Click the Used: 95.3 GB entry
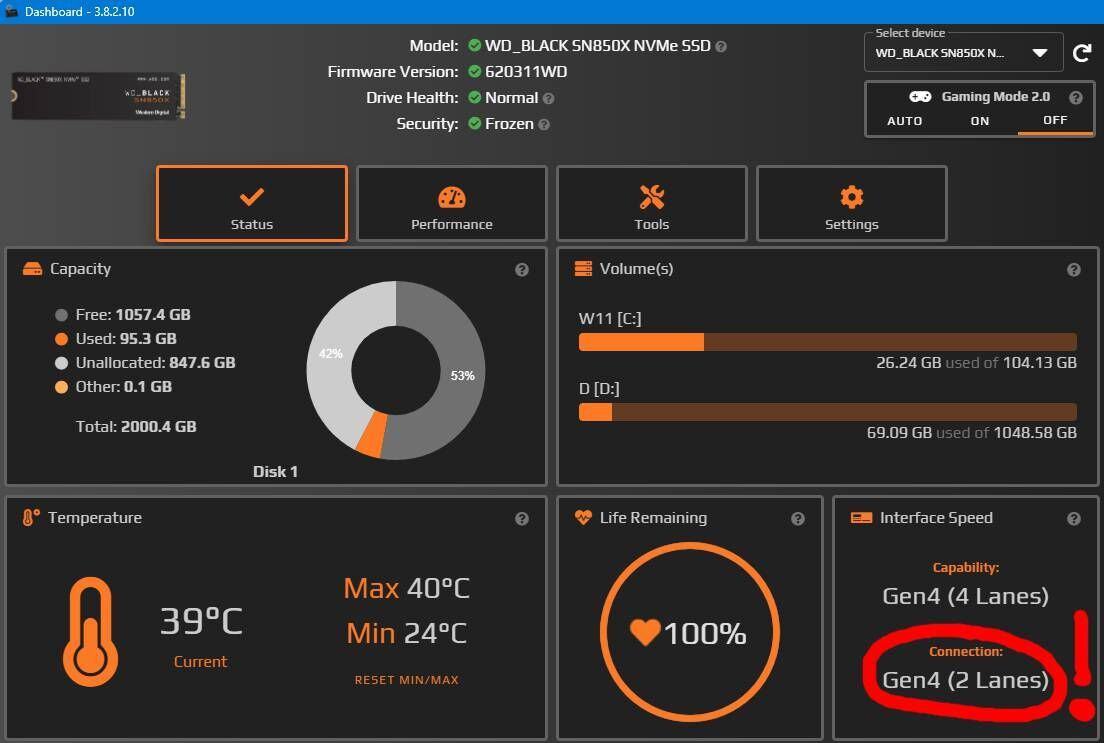 [126, 339]
